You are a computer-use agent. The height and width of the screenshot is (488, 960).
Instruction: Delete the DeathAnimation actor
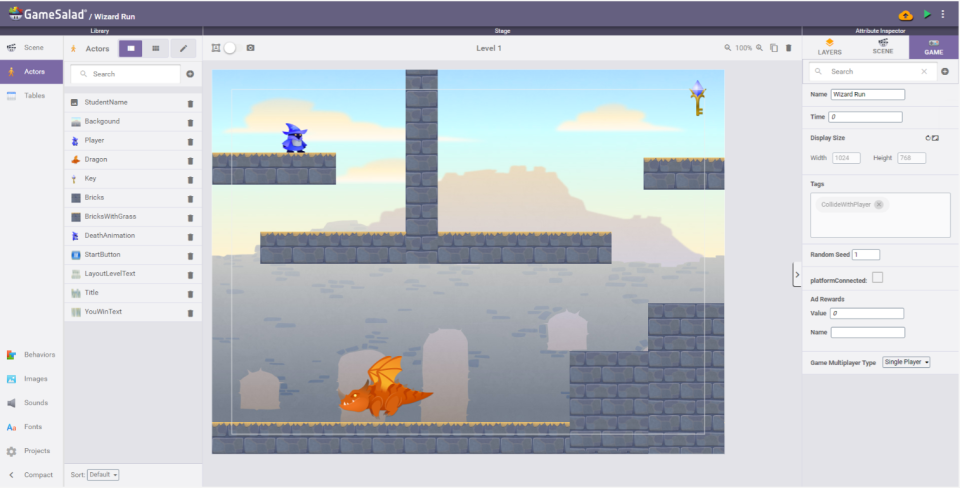pyautogui.click(x=190, y=236)
